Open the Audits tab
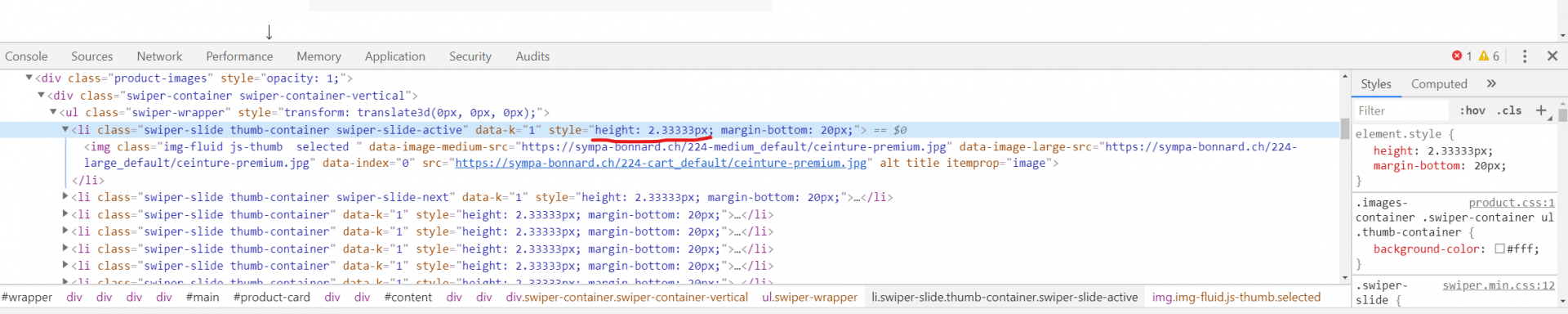The image size is (1568, 314). 532,56
